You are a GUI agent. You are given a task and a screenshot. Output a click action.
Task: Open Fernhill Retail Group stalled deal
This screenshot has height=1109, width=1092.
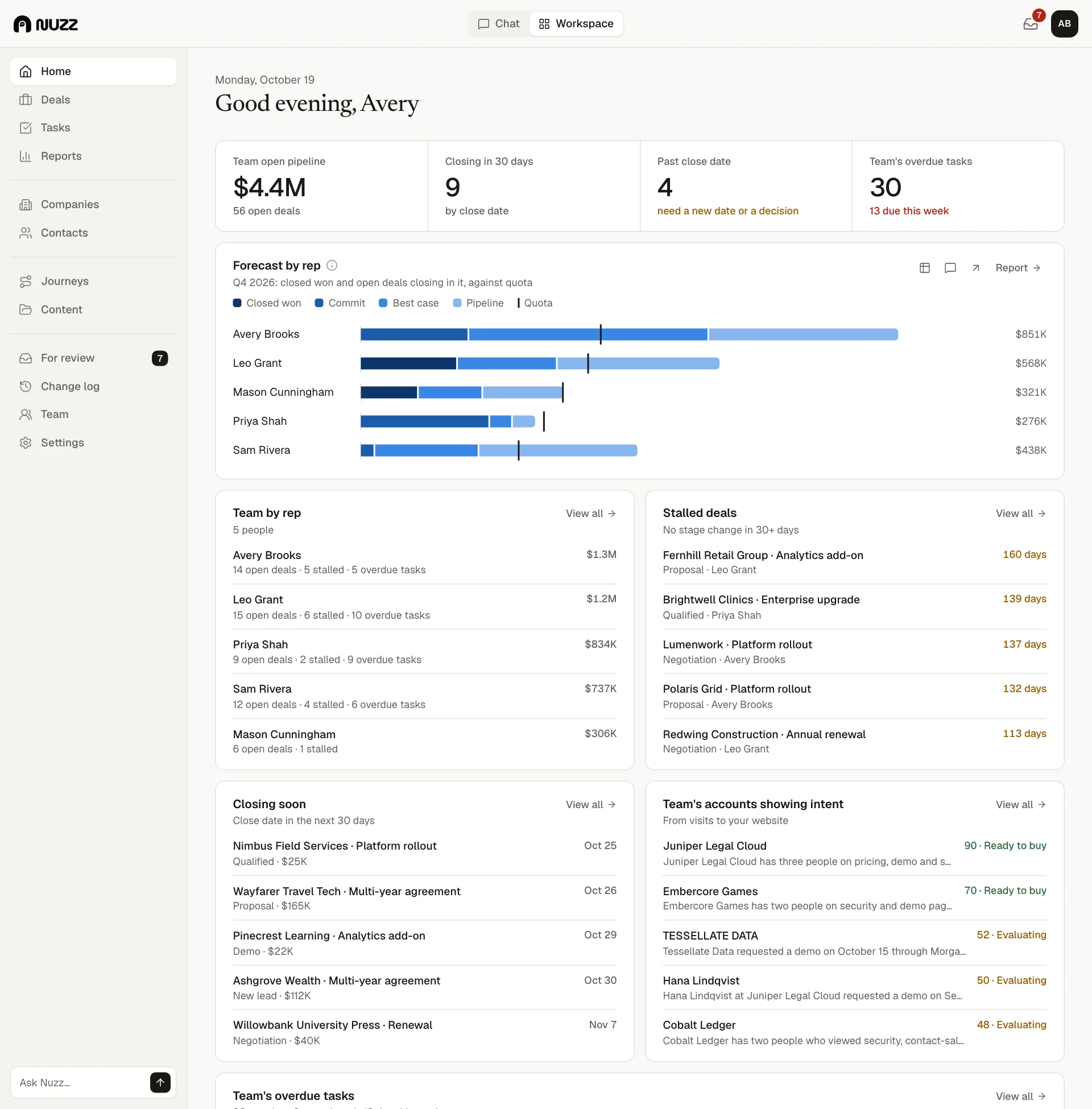pos(855,562)
